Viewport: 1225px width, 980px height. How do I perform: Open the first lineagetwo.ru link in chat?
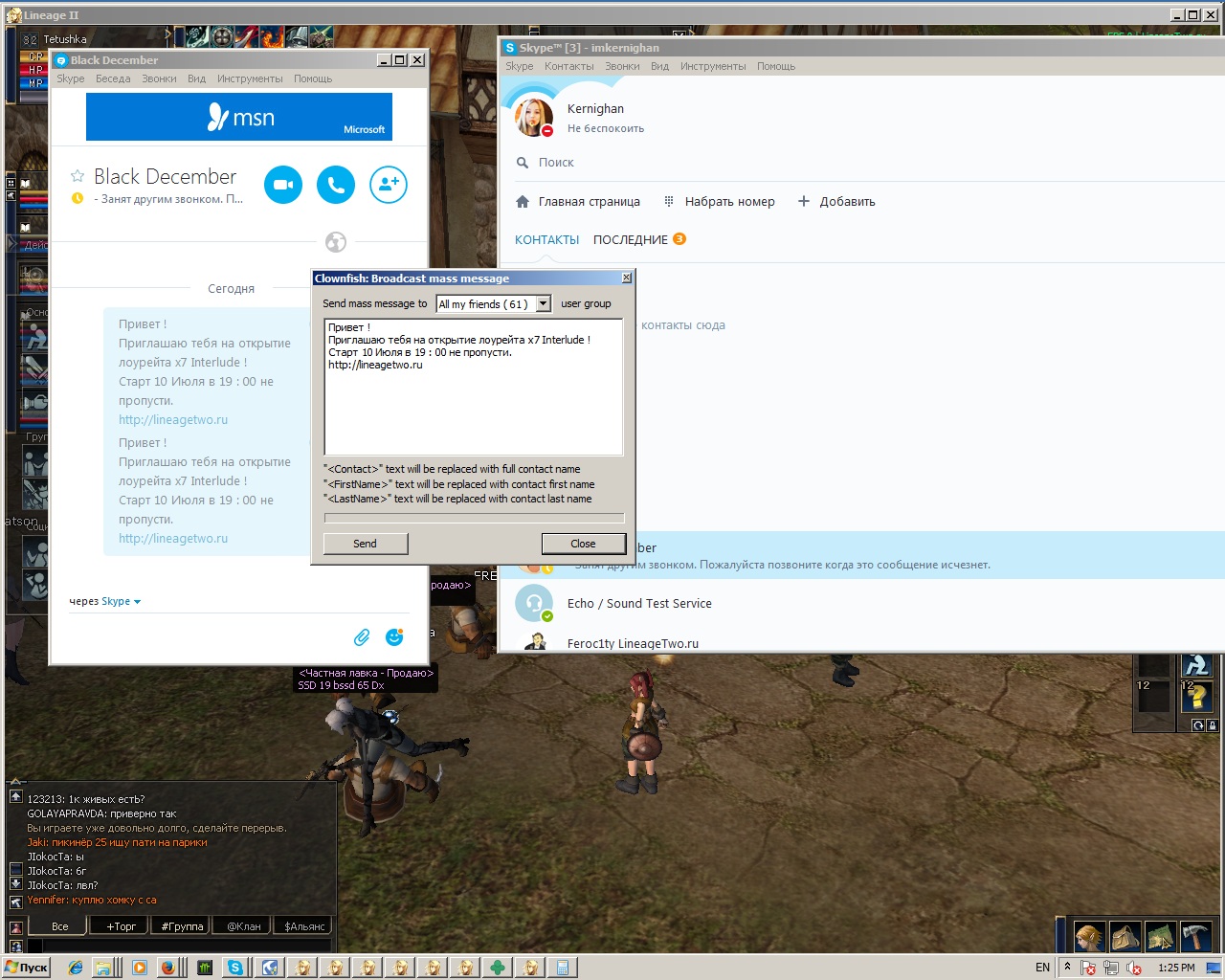173,419
